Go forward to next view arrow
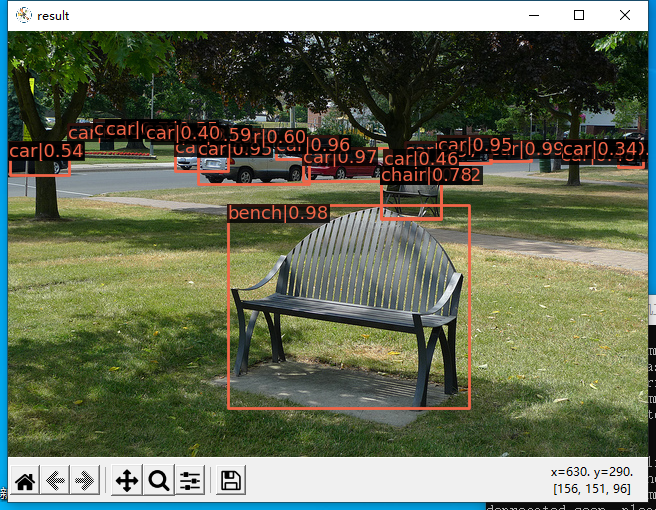 (x=85, y=480)
